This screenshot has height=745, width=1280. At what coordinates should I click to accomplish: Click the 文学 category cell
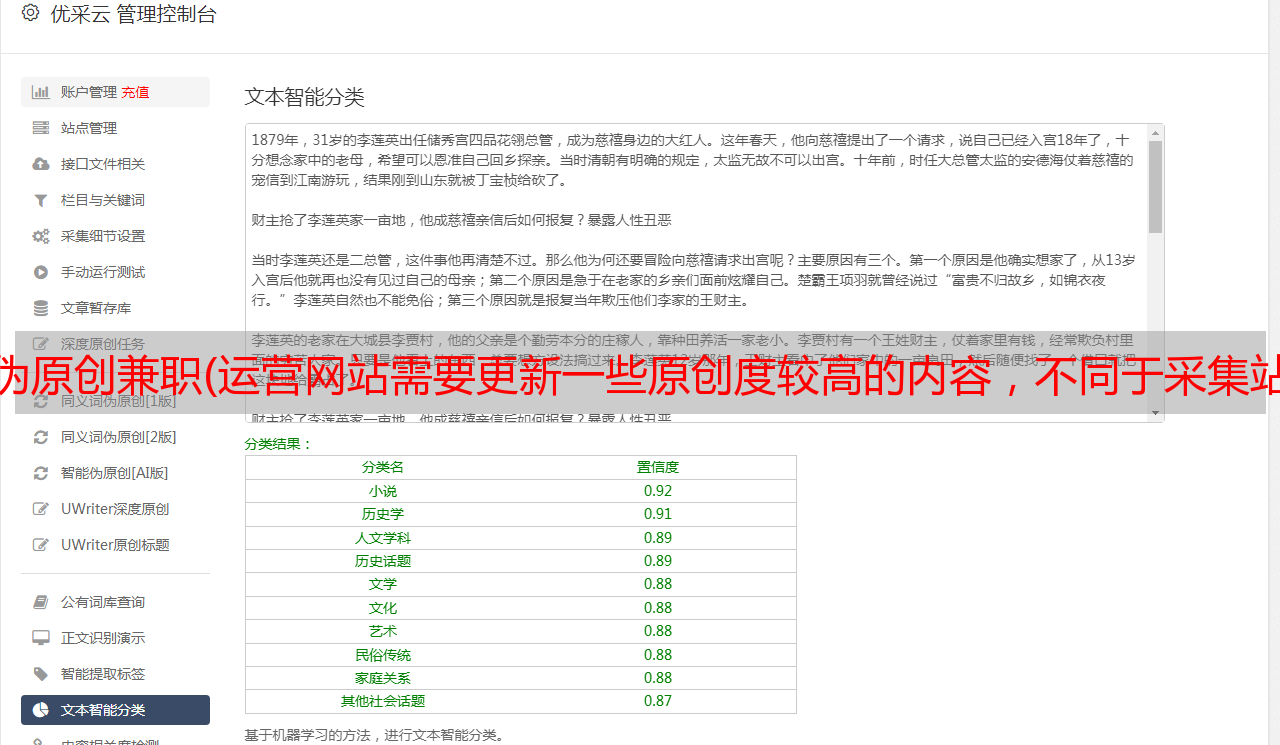pos(383,584)
